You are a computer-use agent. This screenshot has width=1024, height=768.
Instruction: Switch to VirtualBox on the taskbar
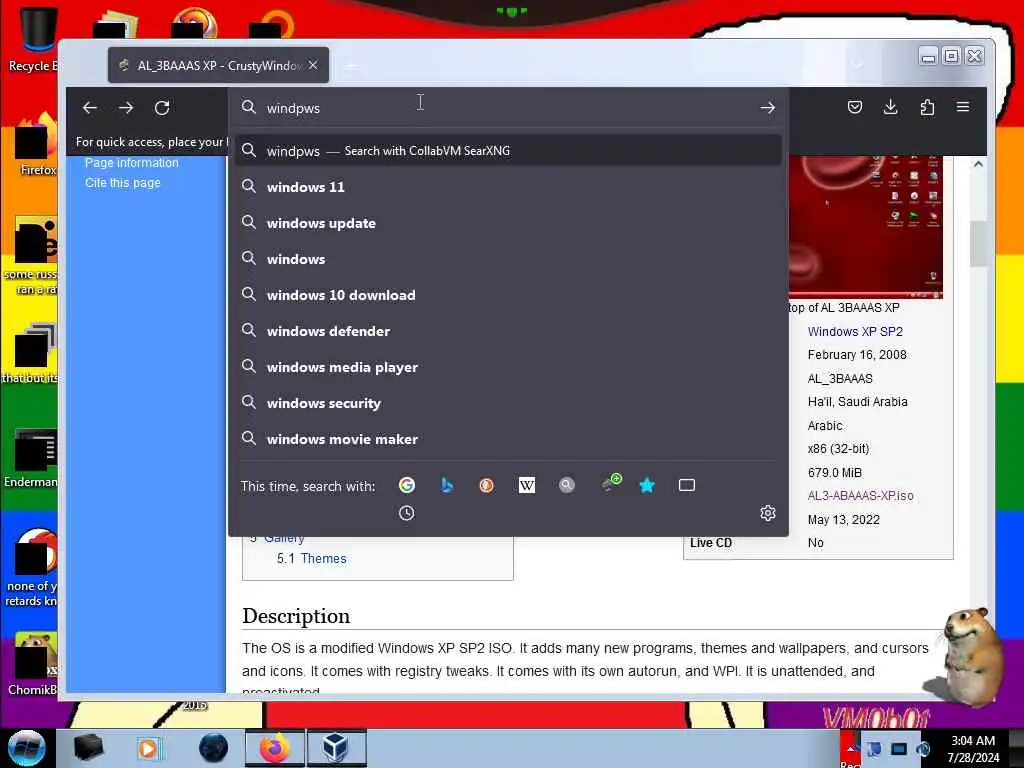tap(336, 748)
